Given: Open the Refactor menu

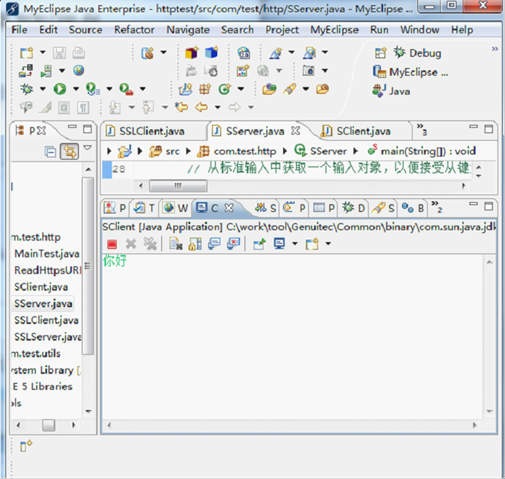Looking at the screenshot, I should coord(134,30).
